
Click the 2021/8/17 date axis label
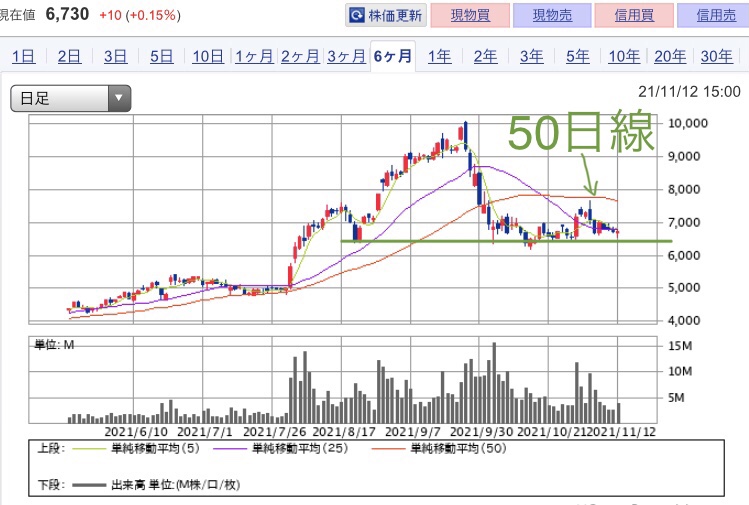tap(344, 432)
